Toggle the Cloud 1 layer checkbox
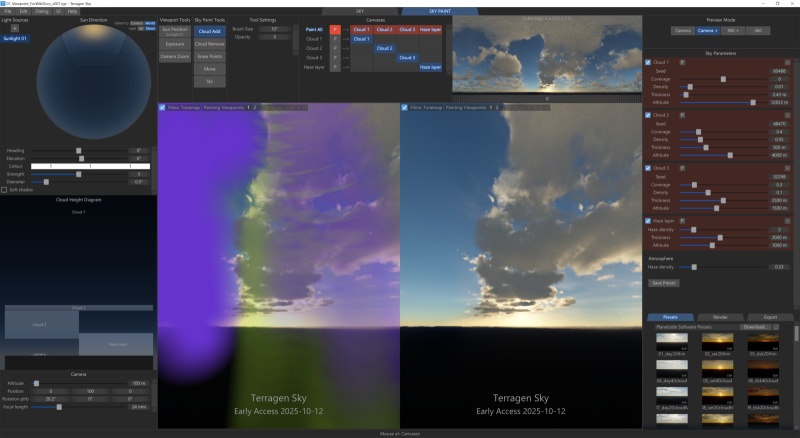 [648, 62]
